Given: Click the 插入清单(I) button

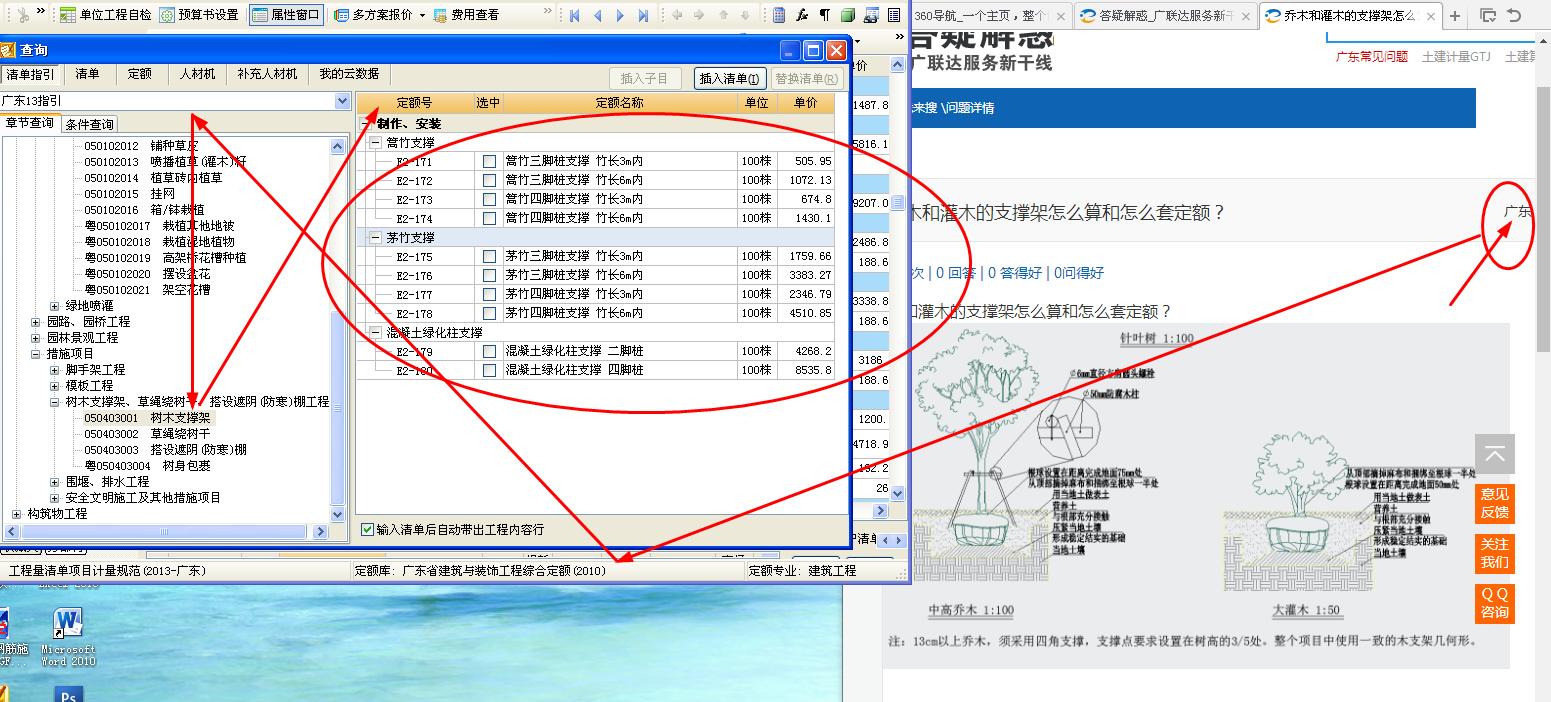Looking at the screenshot, I should tap(729, 79).
